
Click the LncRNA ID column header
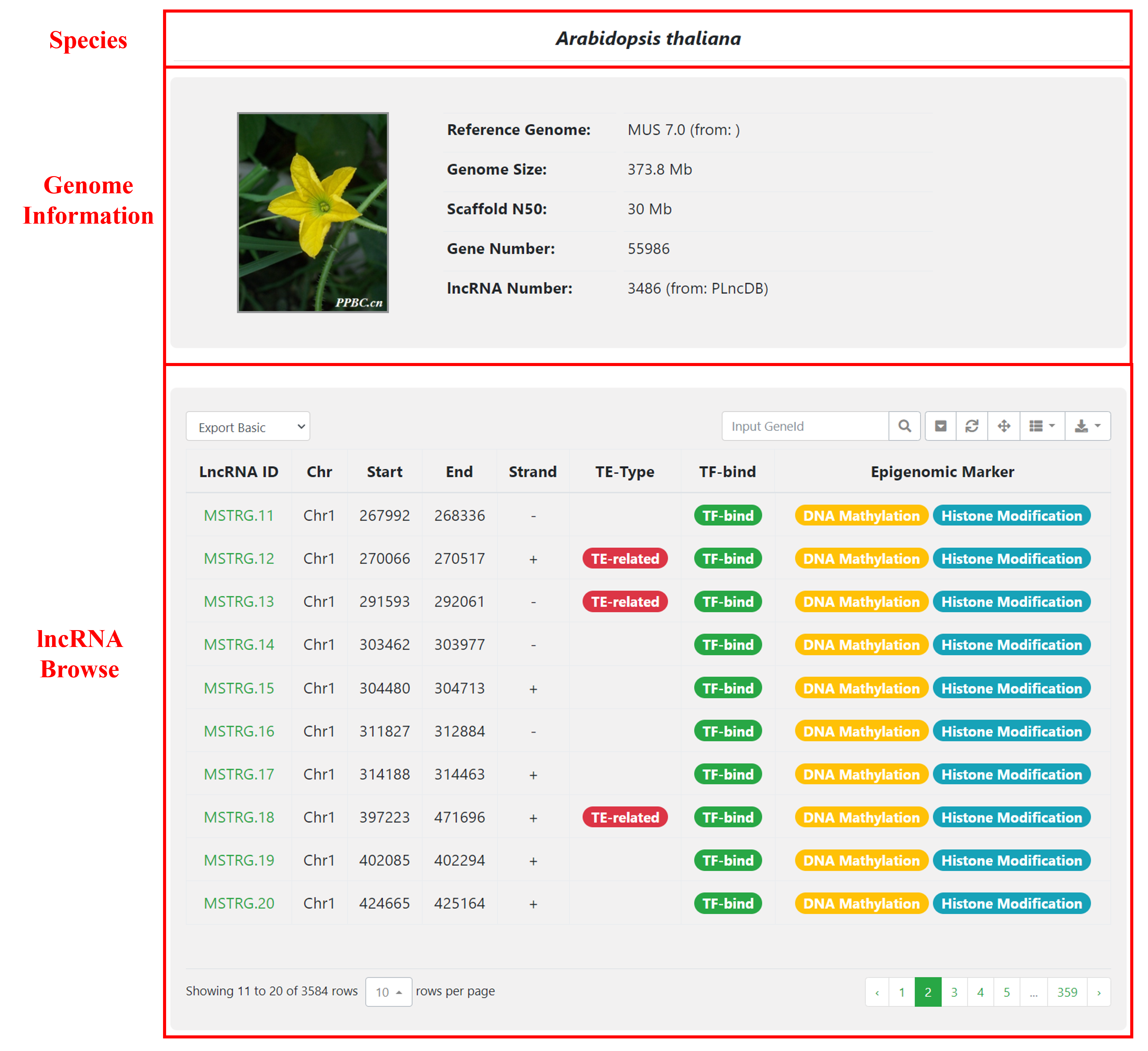click(239, 472)
